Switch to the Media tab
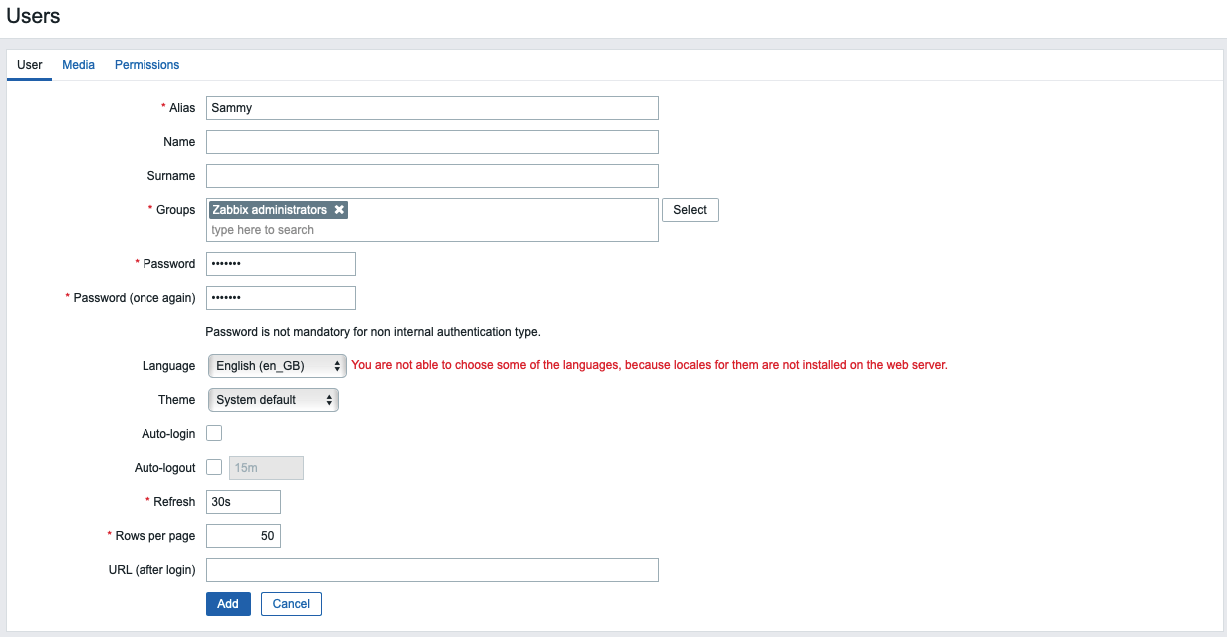 78,65
